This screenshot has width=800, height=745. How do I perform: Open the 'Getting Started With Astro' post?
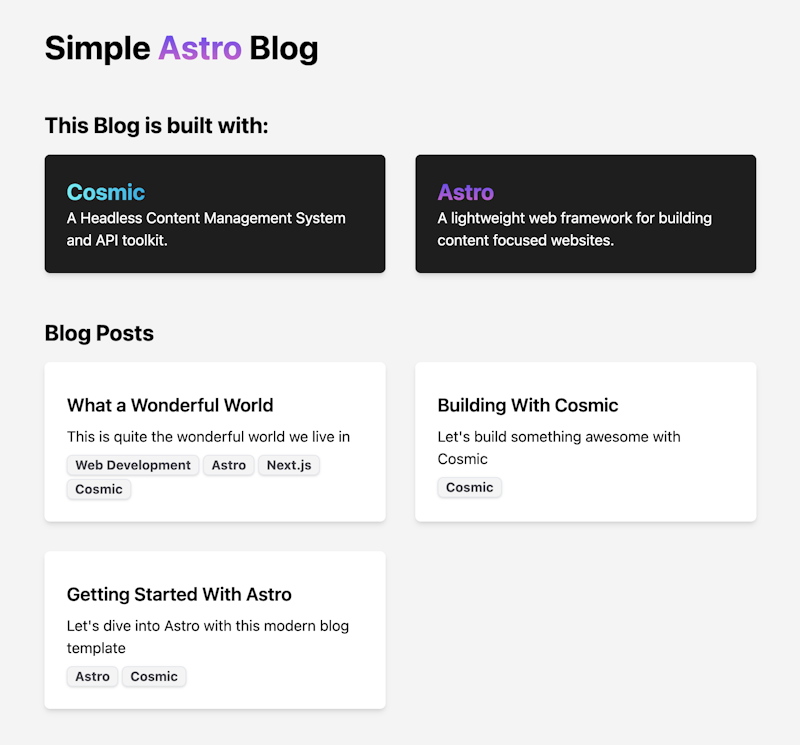pyautogui.click(x=179, y=594)
